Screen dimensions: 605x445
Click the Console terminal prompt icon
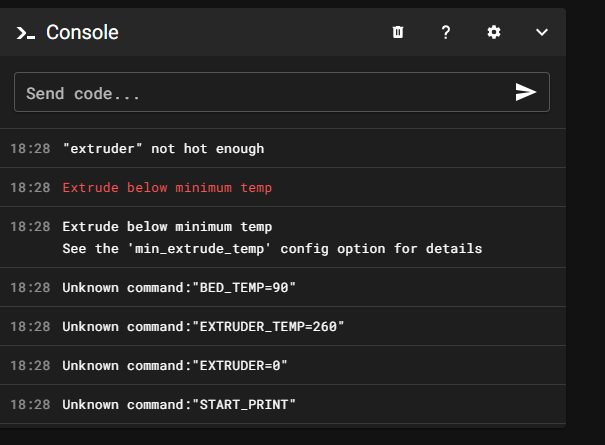pos(26,33)
